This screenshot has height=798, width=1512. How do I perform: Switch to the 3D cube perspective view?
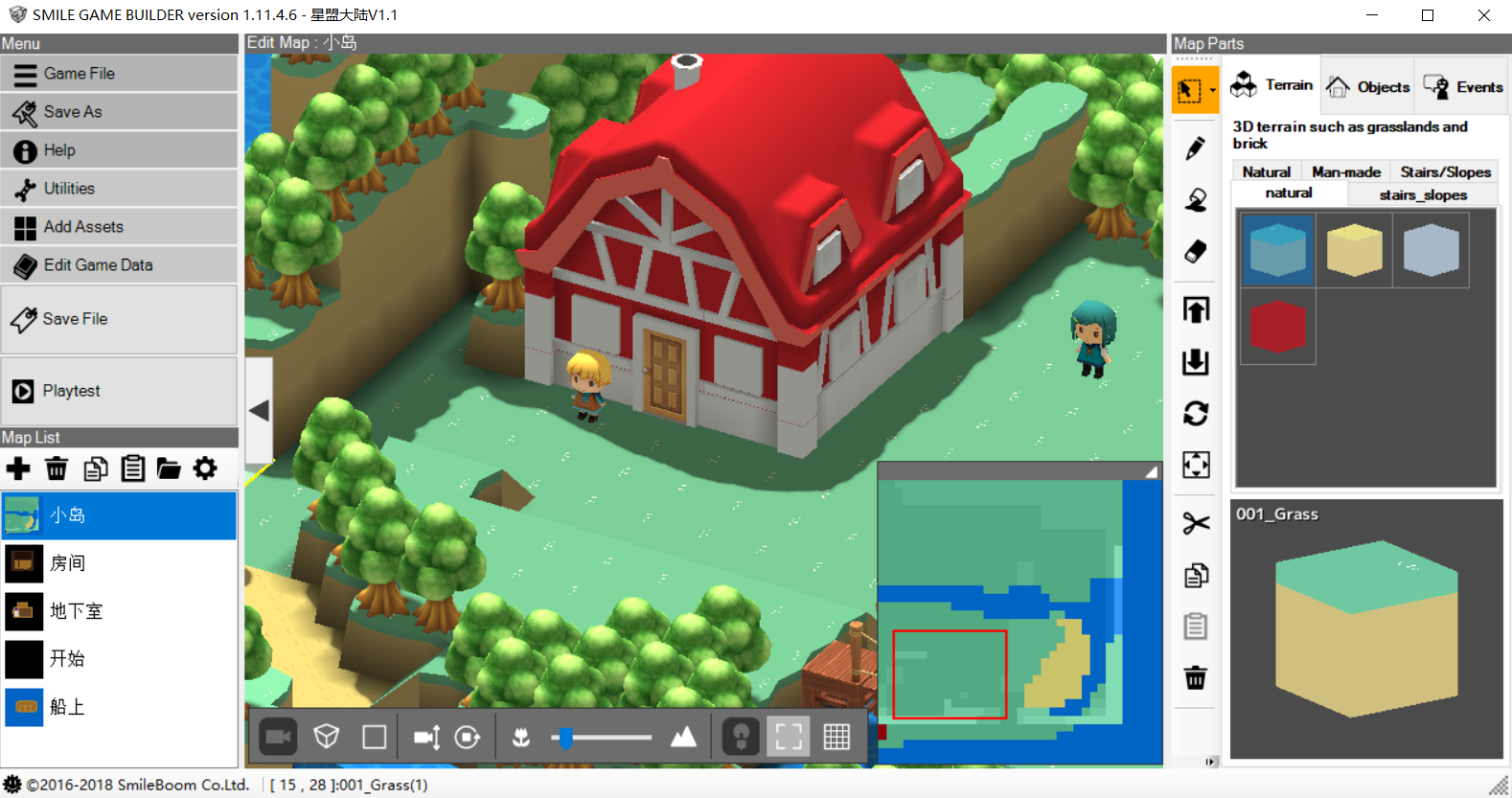[x=327, y=737]
